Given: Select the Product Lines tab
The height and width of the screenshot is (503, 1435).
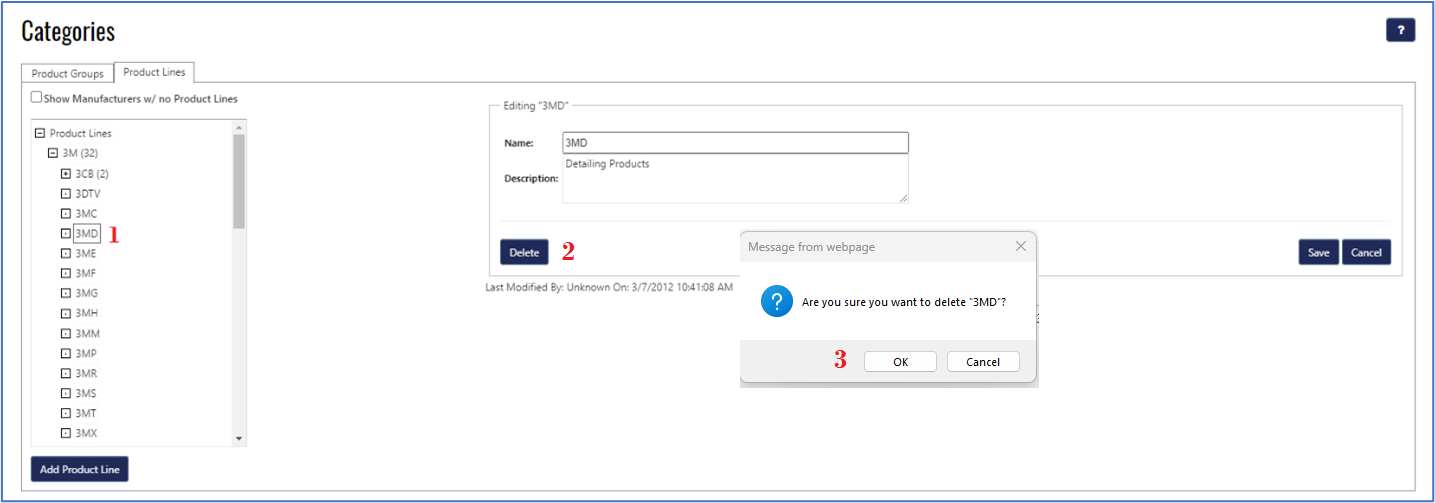Looking at the screenshot, I should 154,73.
